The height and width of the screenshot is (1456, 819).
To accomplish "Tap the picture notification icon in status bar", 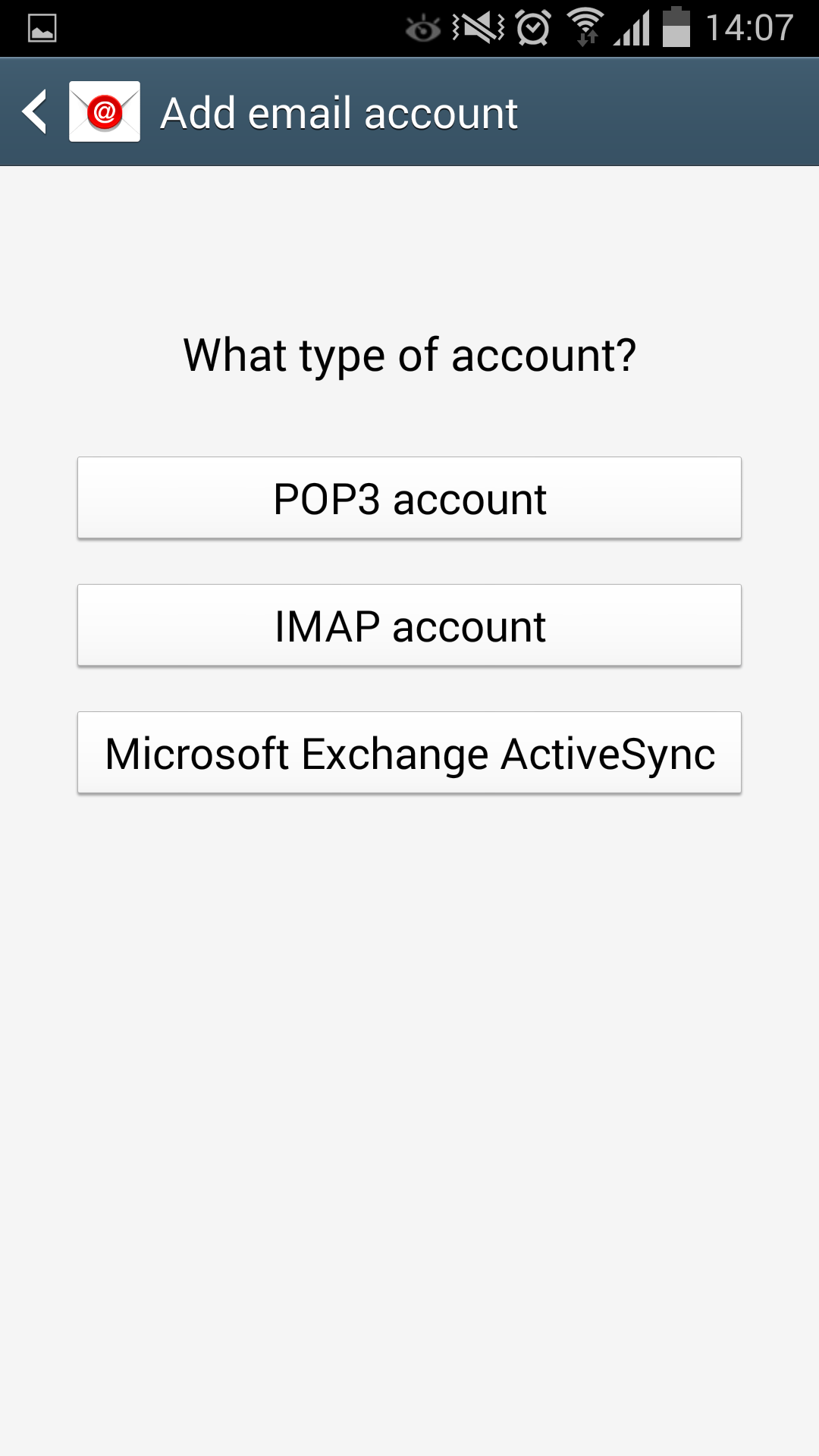I will pos(42,29).
